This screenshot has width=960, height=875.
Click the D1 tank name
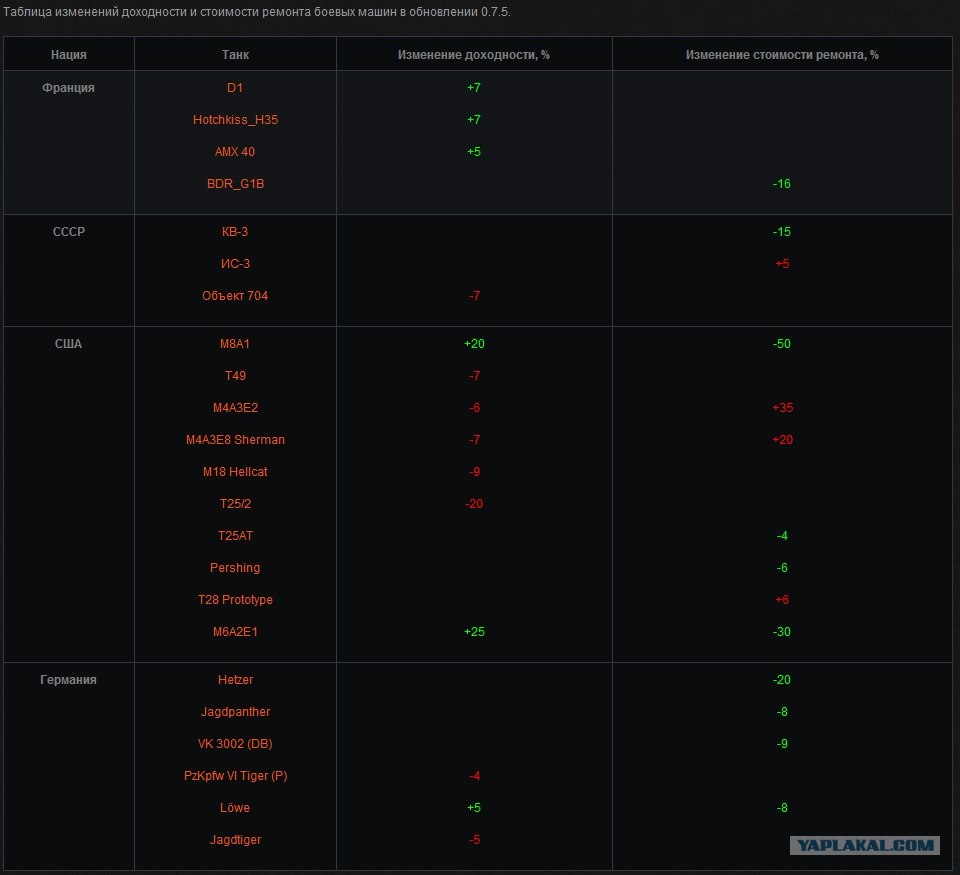[235, 88]
